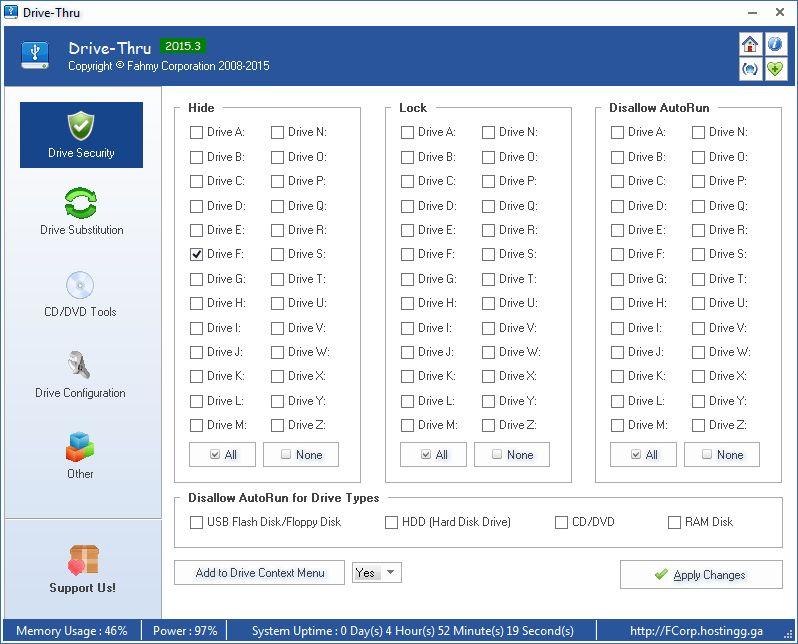
Task: Check Hide Drive T:
Action: (x=277, y=279)
